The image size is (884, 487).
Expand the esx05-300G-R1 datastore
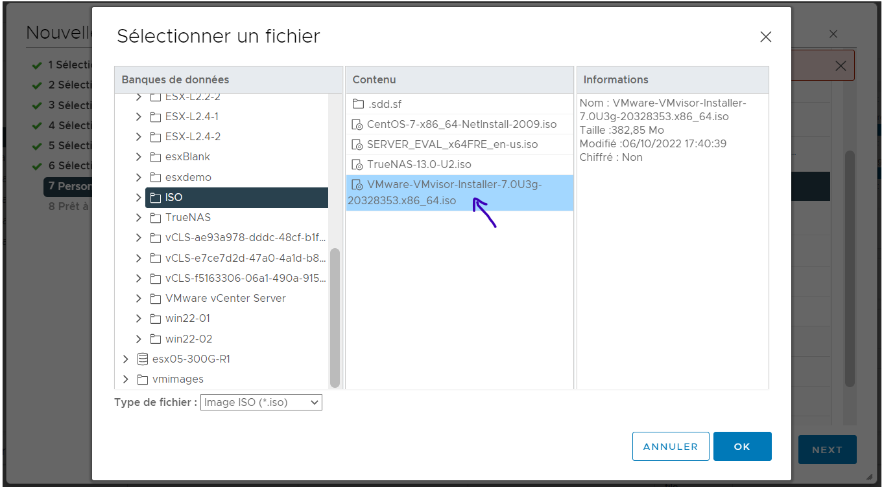(126, 359)
